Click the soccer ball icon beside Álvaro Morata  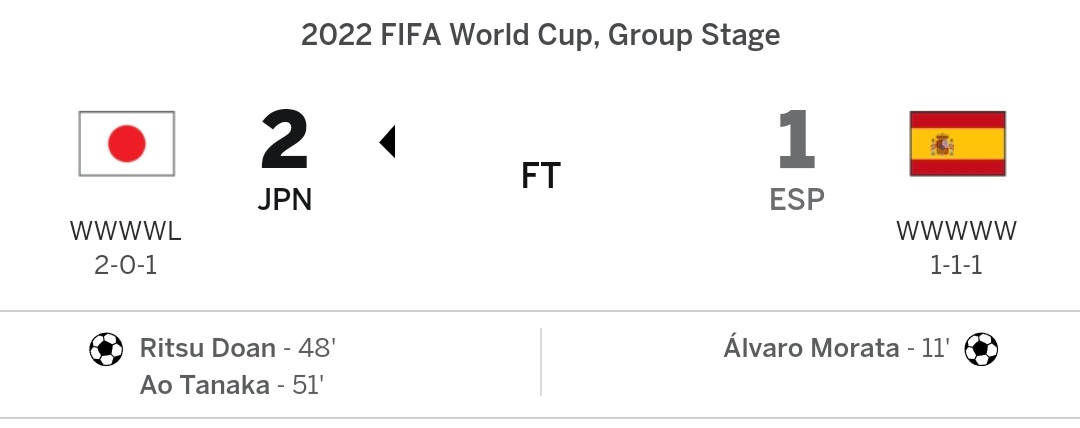click(981, 349)
